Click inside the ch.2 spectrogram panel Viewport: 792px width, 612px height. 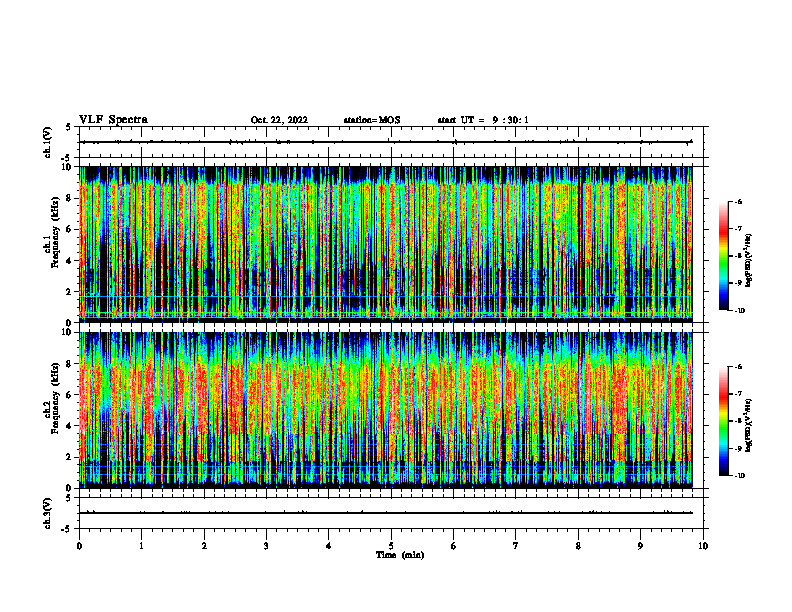(x=386, y=410)
